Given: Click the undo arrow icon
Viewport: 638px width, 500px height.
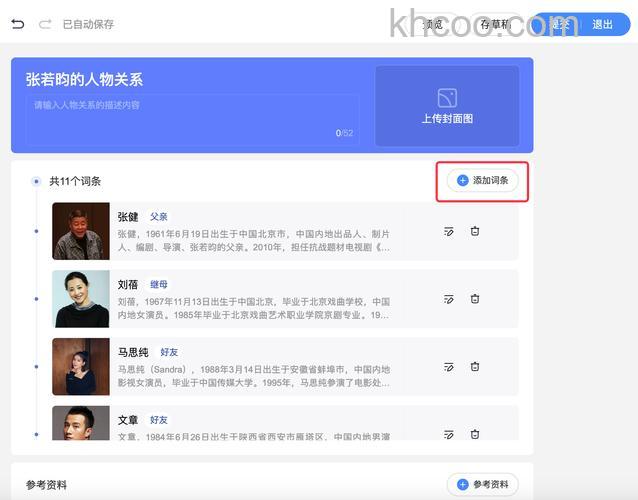Looking at the screenshot, I should point(17,24).
